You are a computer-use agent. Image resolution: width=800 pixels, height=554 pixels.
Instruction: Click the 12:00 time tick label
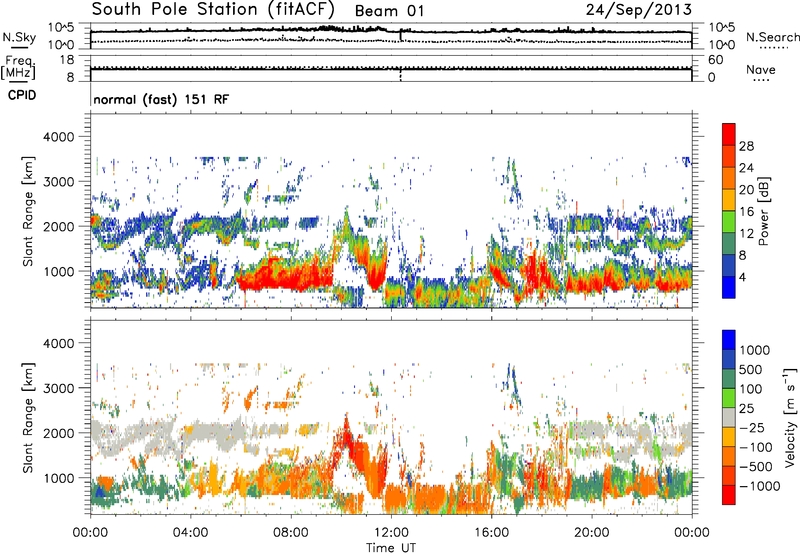tap(391, 533)
